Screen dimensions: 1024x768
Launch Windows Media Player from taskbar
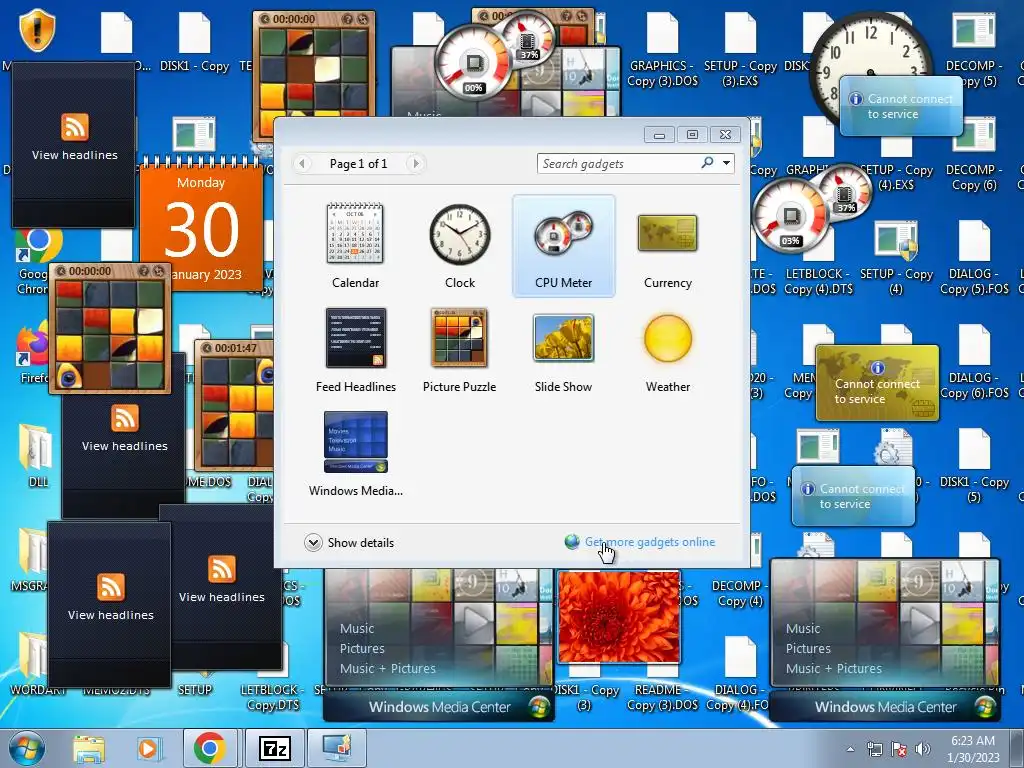(148, 749)
